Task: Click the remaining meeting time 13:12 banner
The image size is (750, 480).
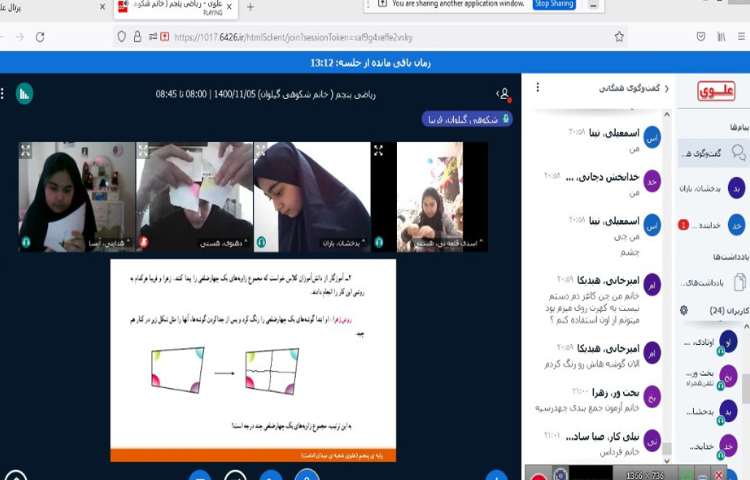Action: point(371,63)
